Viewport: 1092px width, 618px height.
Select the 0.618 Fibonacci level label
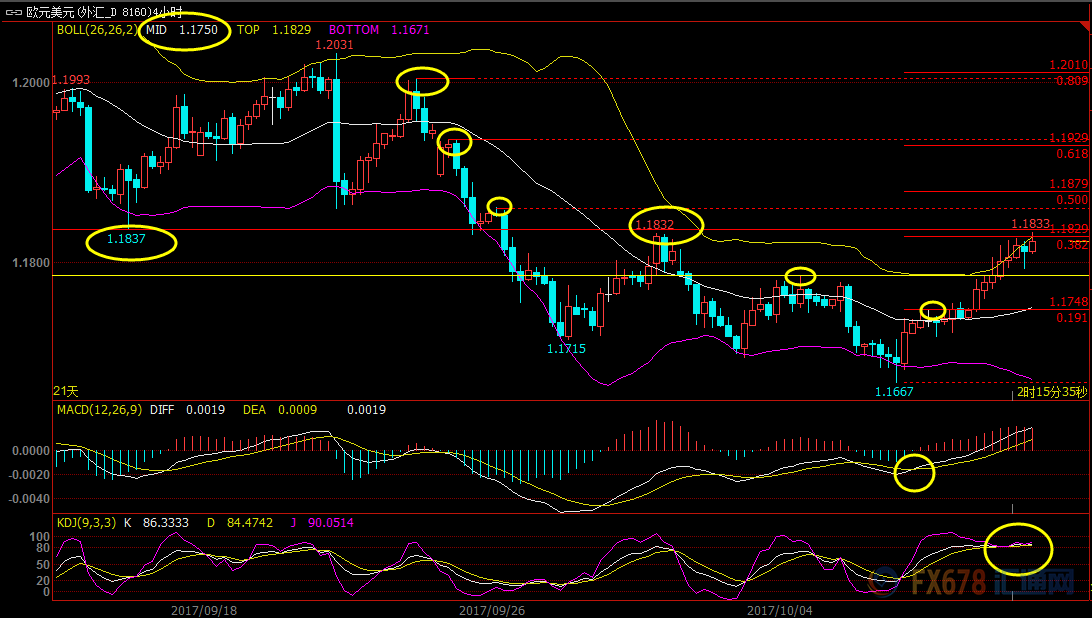pyautogui.click(x=1072, y=154)
